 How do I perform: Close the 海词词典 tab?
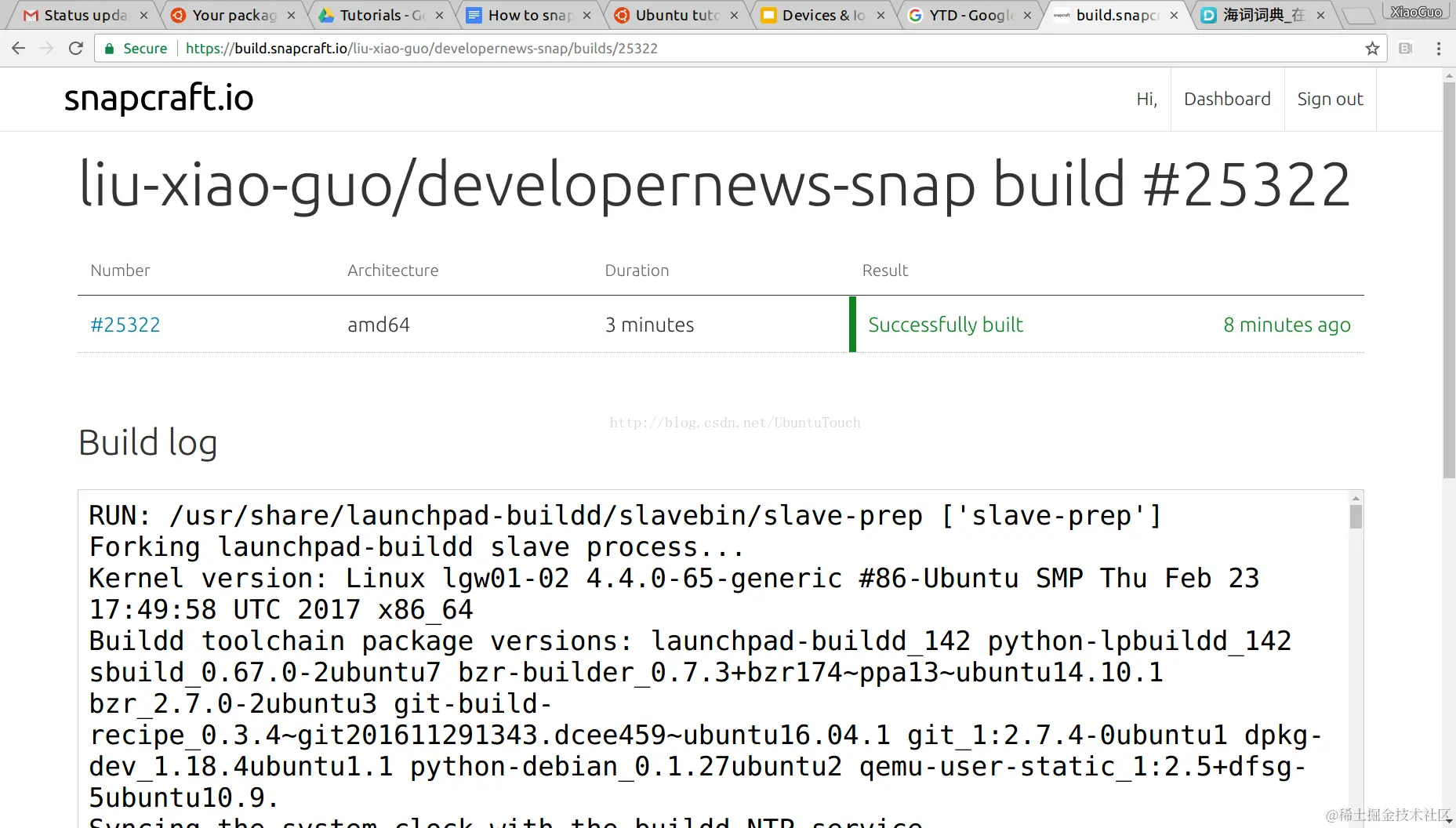1320,15
